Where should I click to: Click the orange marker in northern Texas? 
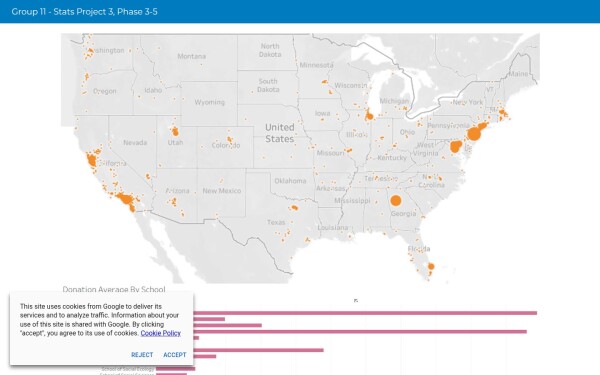pos(294,207)
